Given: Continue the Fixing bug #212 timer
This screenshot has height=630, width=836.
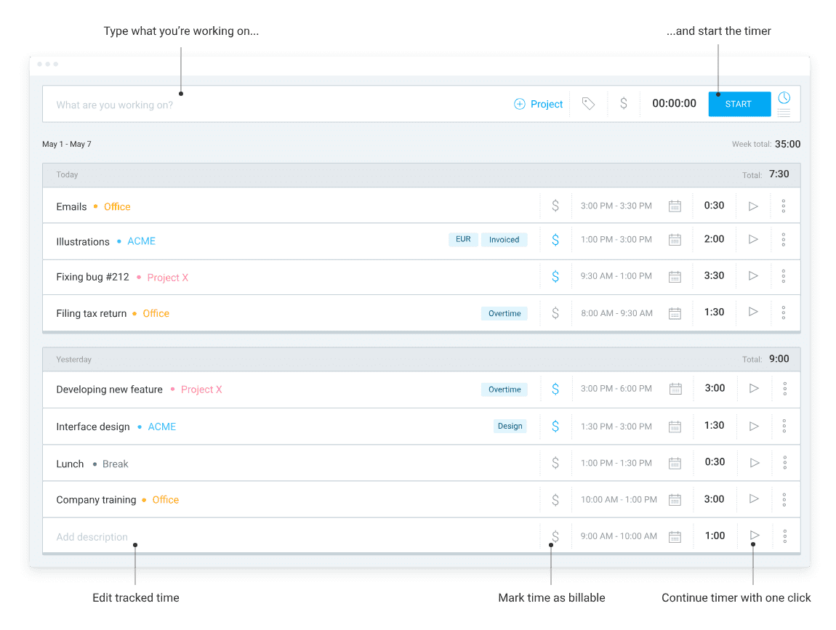Looking at the screenshot, I should [753, 275].
